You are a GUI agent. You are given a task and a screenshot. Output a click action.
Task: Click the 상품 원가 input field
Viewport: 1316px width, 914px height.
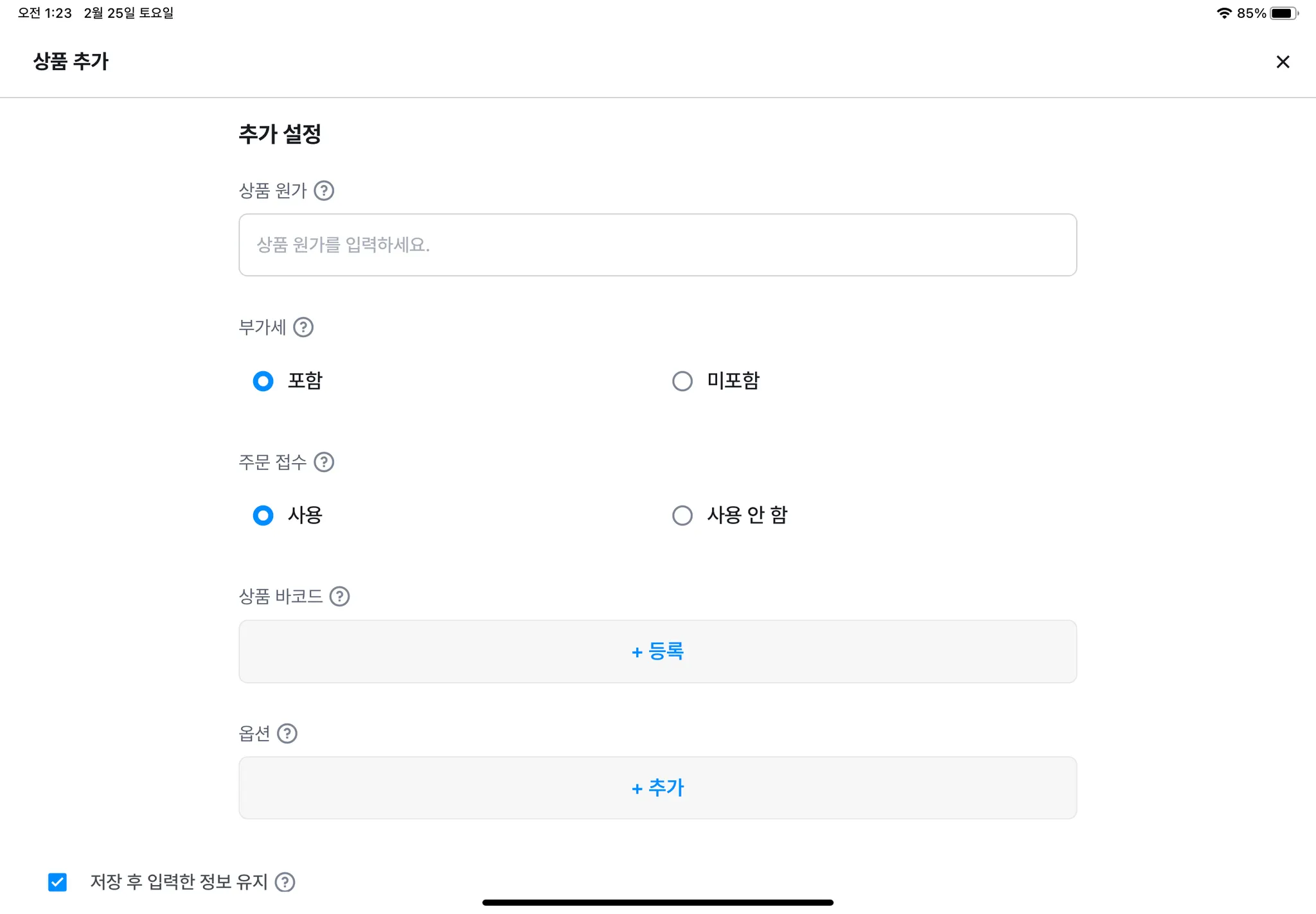(657, 245)
